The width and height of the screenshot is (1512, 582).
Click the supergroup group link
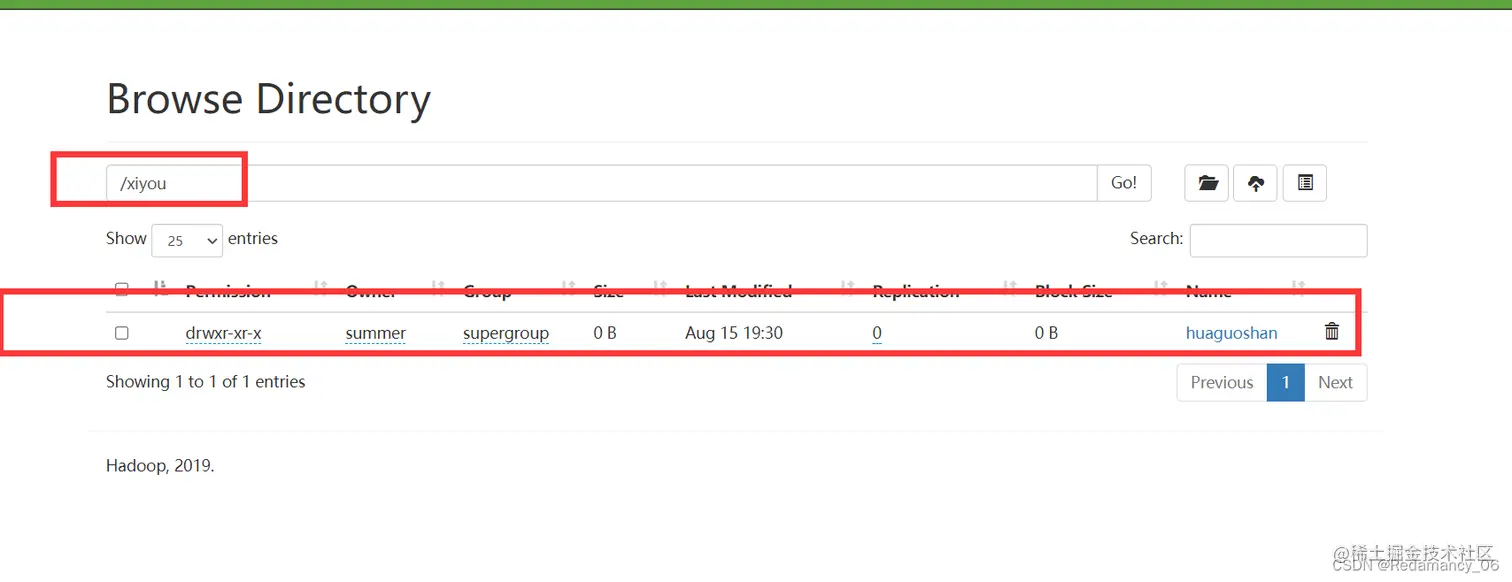(506, 333)
